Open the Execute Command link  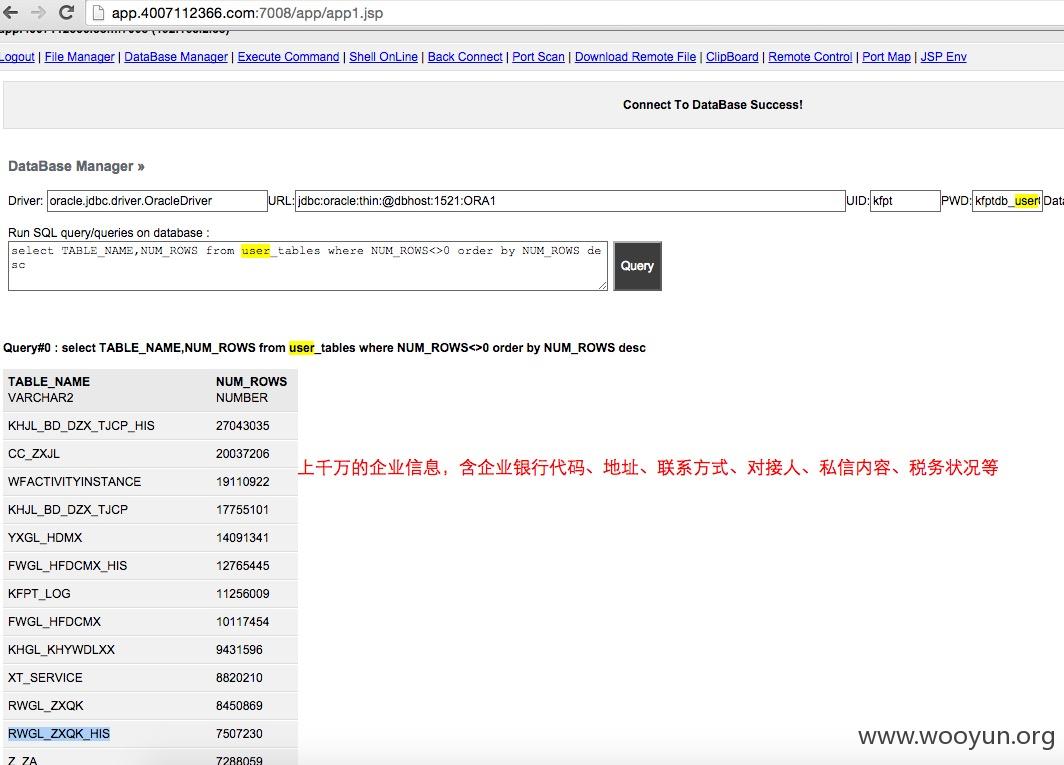pyautogui.click(x=288, y=57)
